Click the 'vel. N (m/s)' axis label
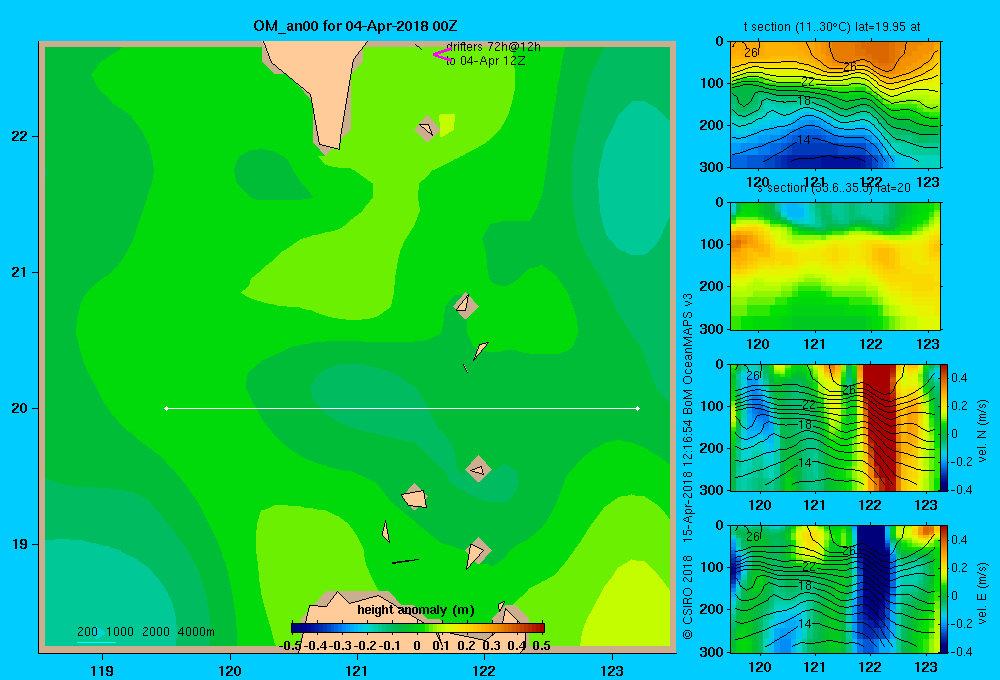The width and height of the screenshot is (1000, 680). [982, 431]
